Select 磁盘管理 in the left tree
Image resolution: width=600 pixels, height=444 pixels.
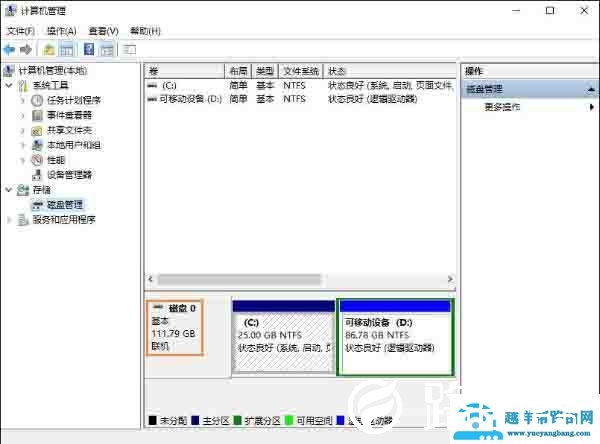coord(65,205)
